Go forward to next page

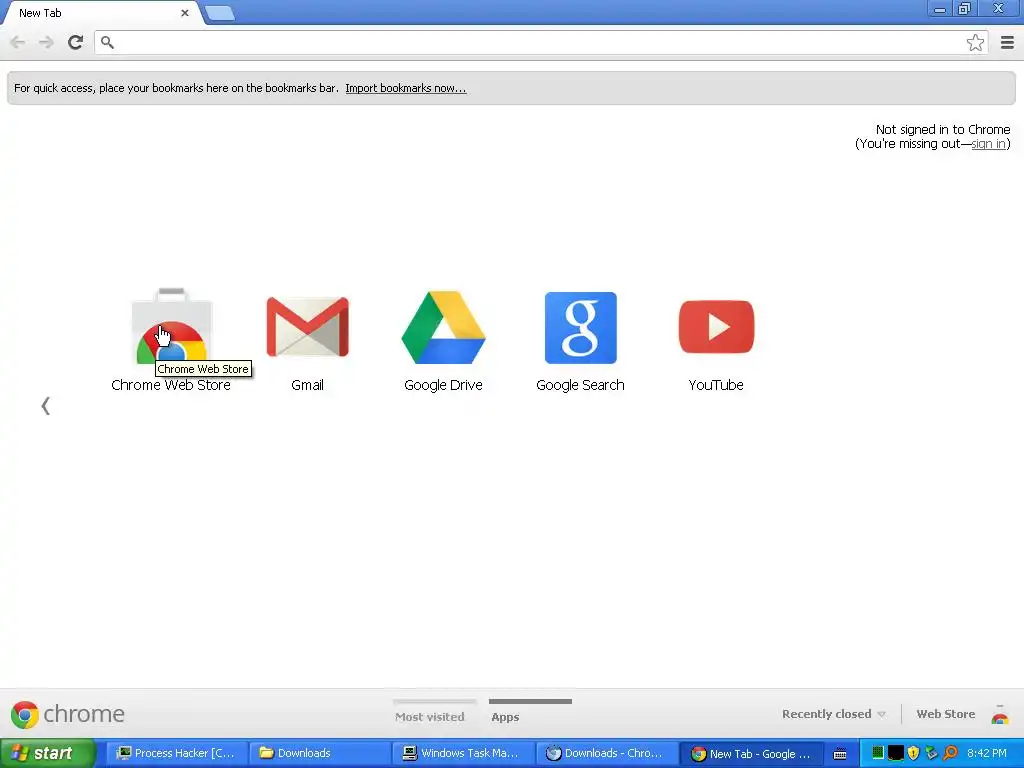tap(46, 42)
